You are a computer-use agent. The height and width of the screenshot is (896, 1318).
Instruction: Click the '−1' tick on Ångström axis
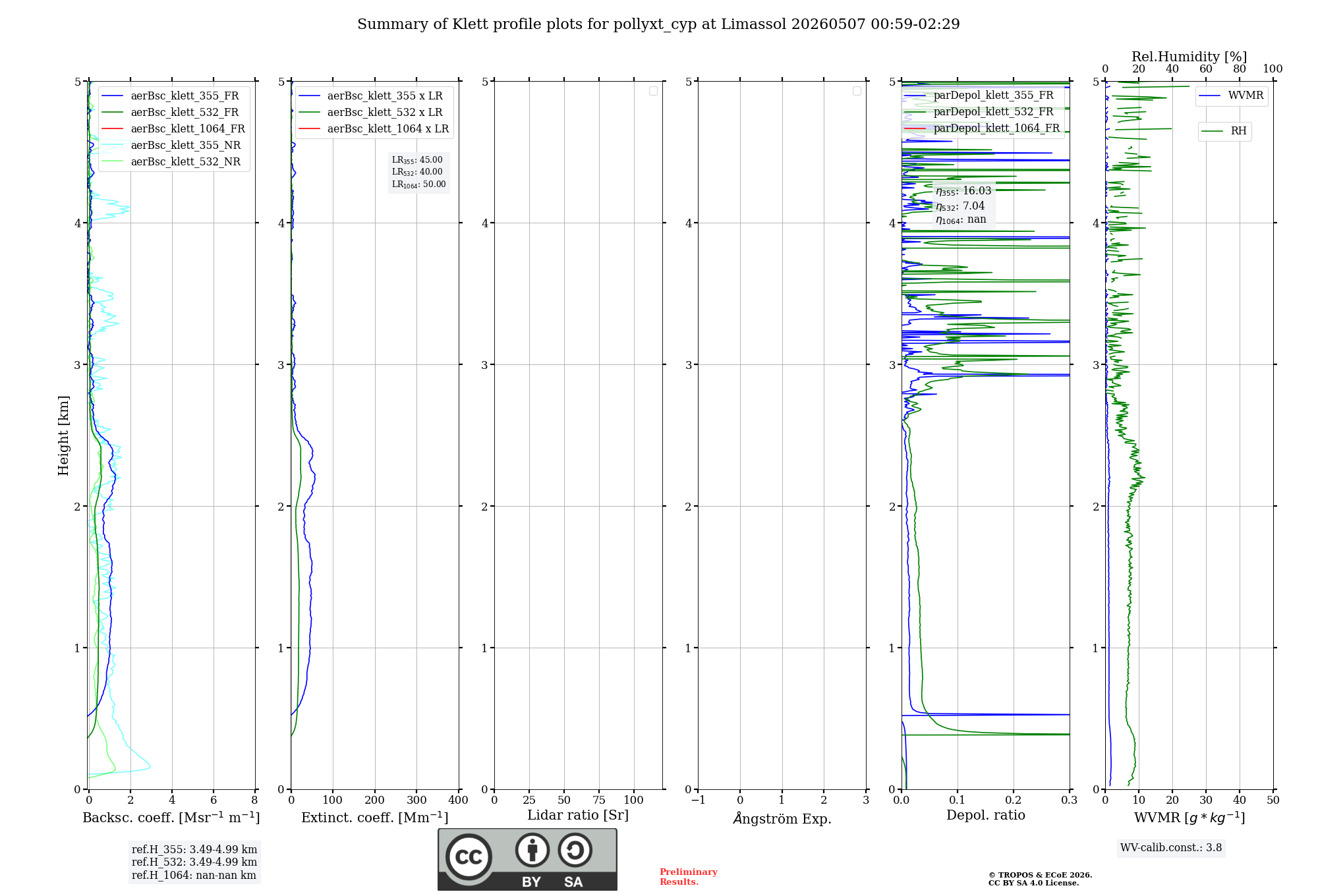699,800
